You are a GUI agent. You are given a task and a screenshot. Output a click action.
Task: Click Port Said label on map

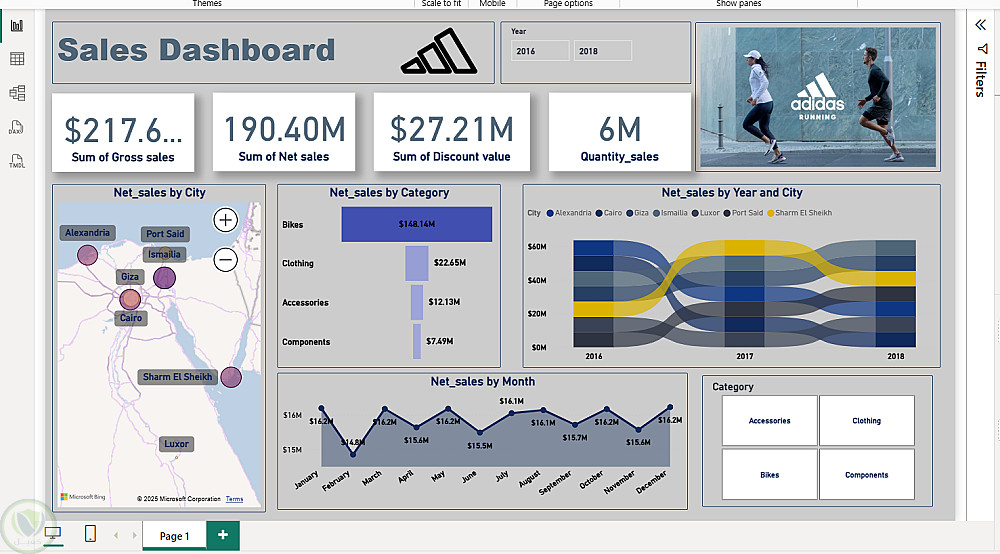tap(165, 234)
